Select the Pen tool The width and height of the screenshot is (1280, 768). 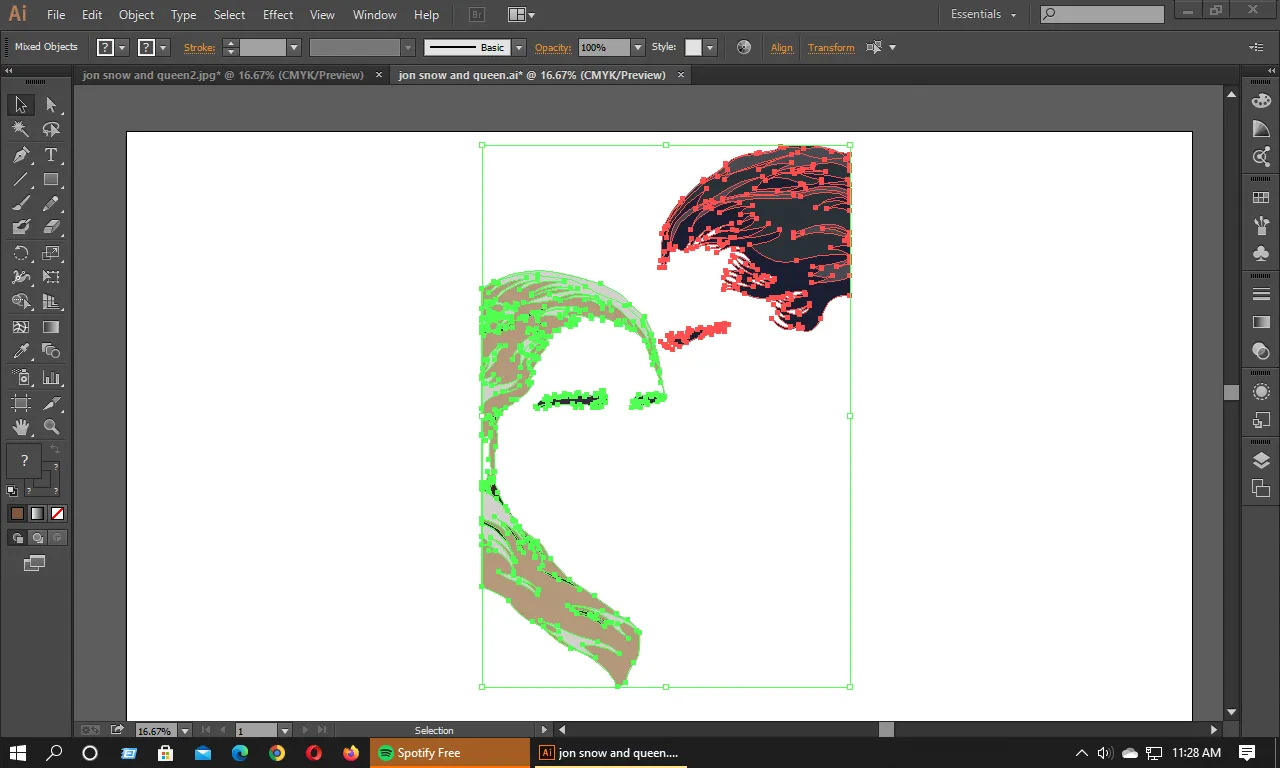(x=20, y=155)
